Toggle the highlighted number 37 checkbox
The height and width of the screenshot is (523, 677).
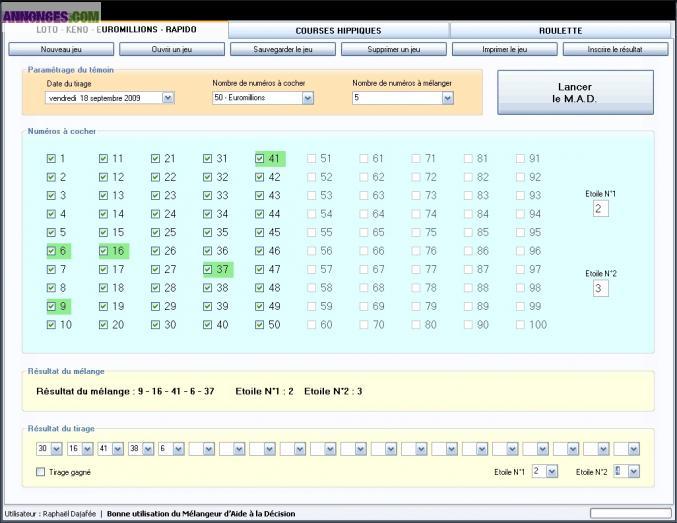click(x=207, y=269)
